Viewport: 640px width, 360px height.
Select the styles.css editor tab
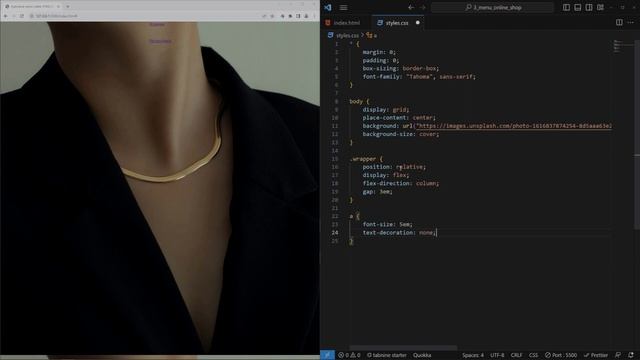pos(397,23)
